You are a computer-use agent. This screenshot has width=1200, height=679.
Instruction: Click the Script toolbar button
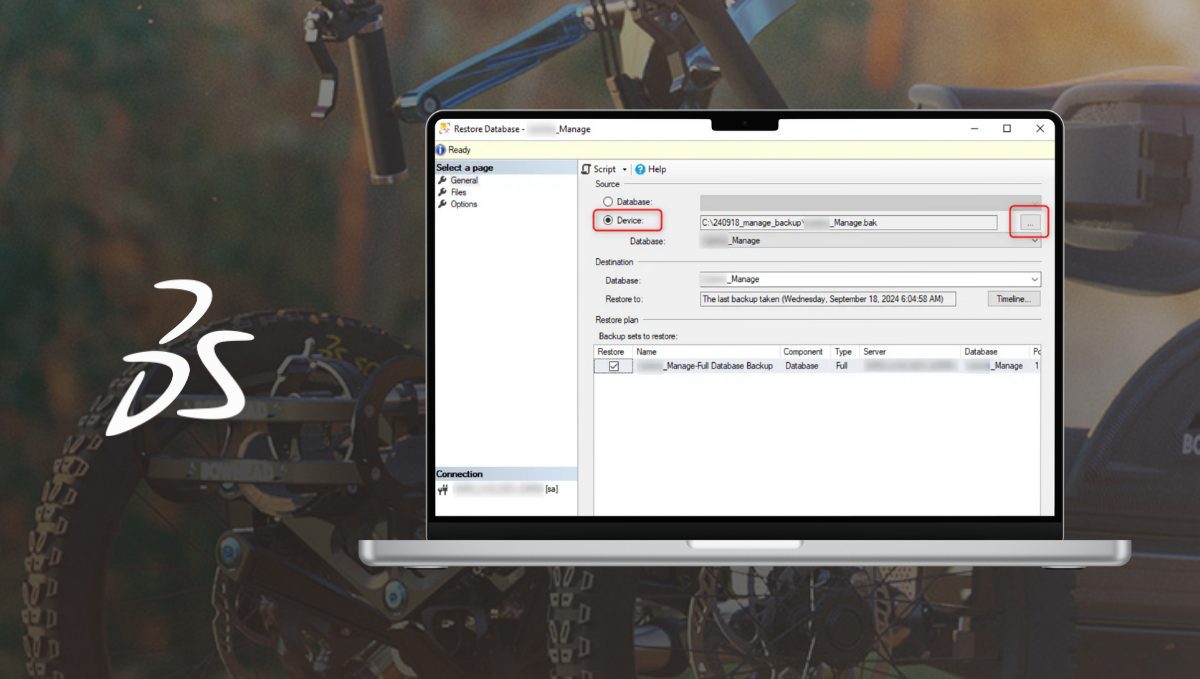(599, 170)
